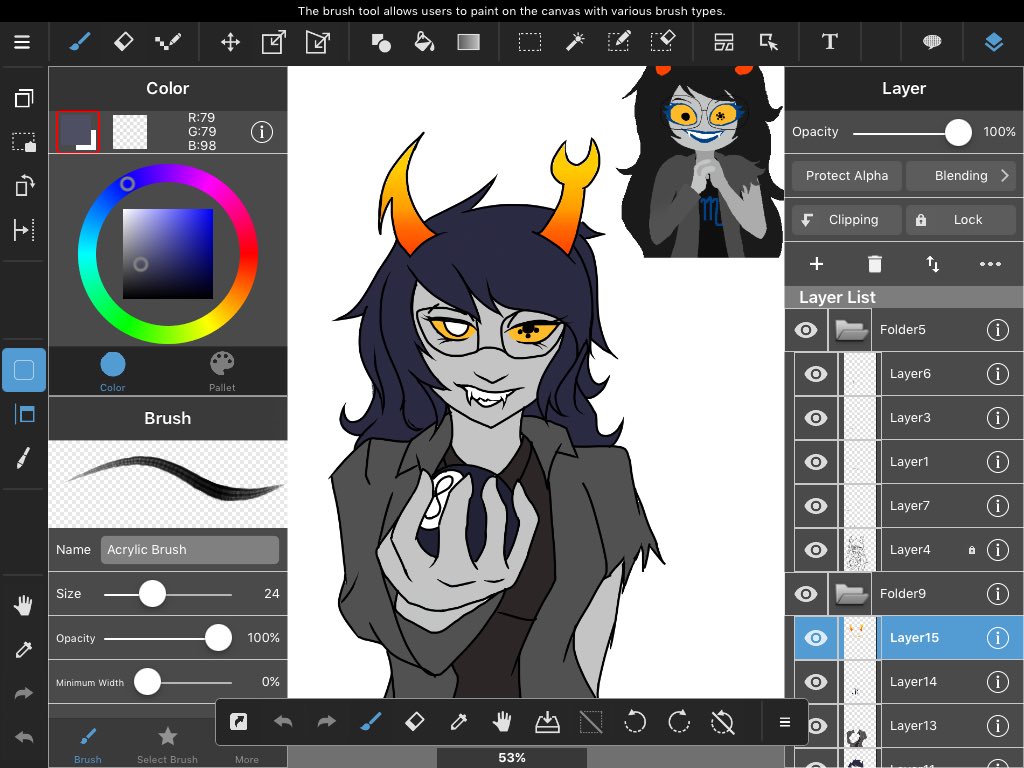Select the Operation cursor tool
Viewport: 1024px width, 768px height.
click(x=769, y=42)
